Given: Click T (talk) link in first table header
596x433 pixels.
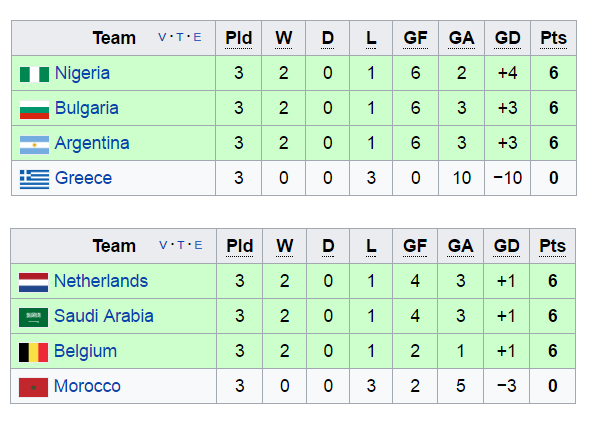Looking at the screenshot, I should pos(180,37).
